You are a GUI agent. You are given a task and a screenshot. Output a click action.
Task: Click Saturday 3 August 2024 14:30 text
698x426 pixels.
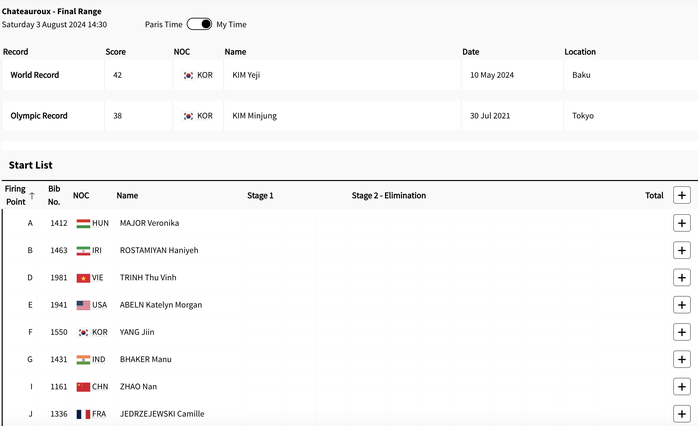point(54,24)
